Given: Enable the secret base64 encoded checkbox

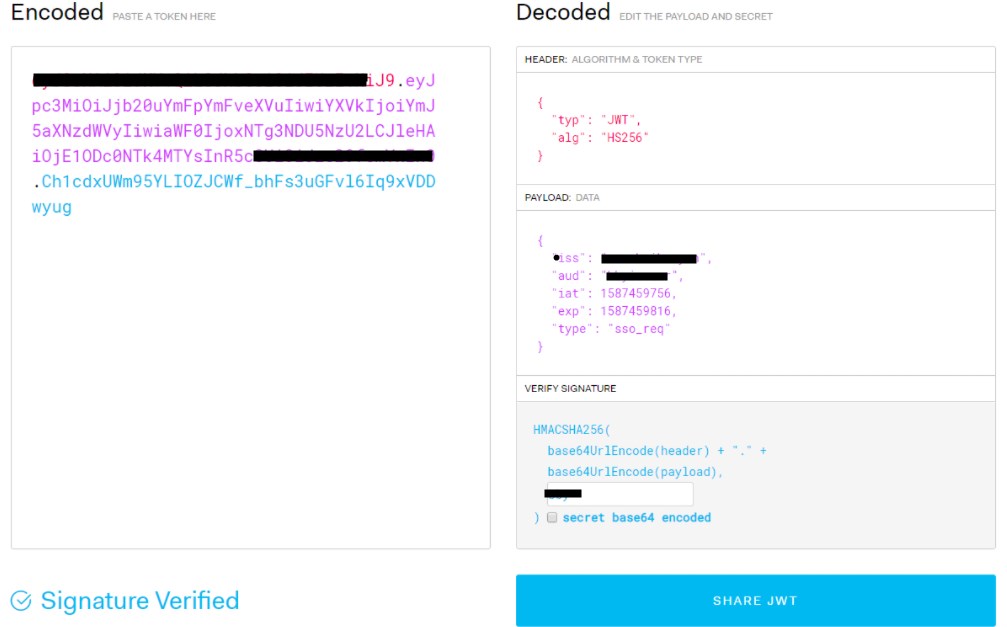Looking at the screenshot, I should pyautogui.click(x=551, y=518).
